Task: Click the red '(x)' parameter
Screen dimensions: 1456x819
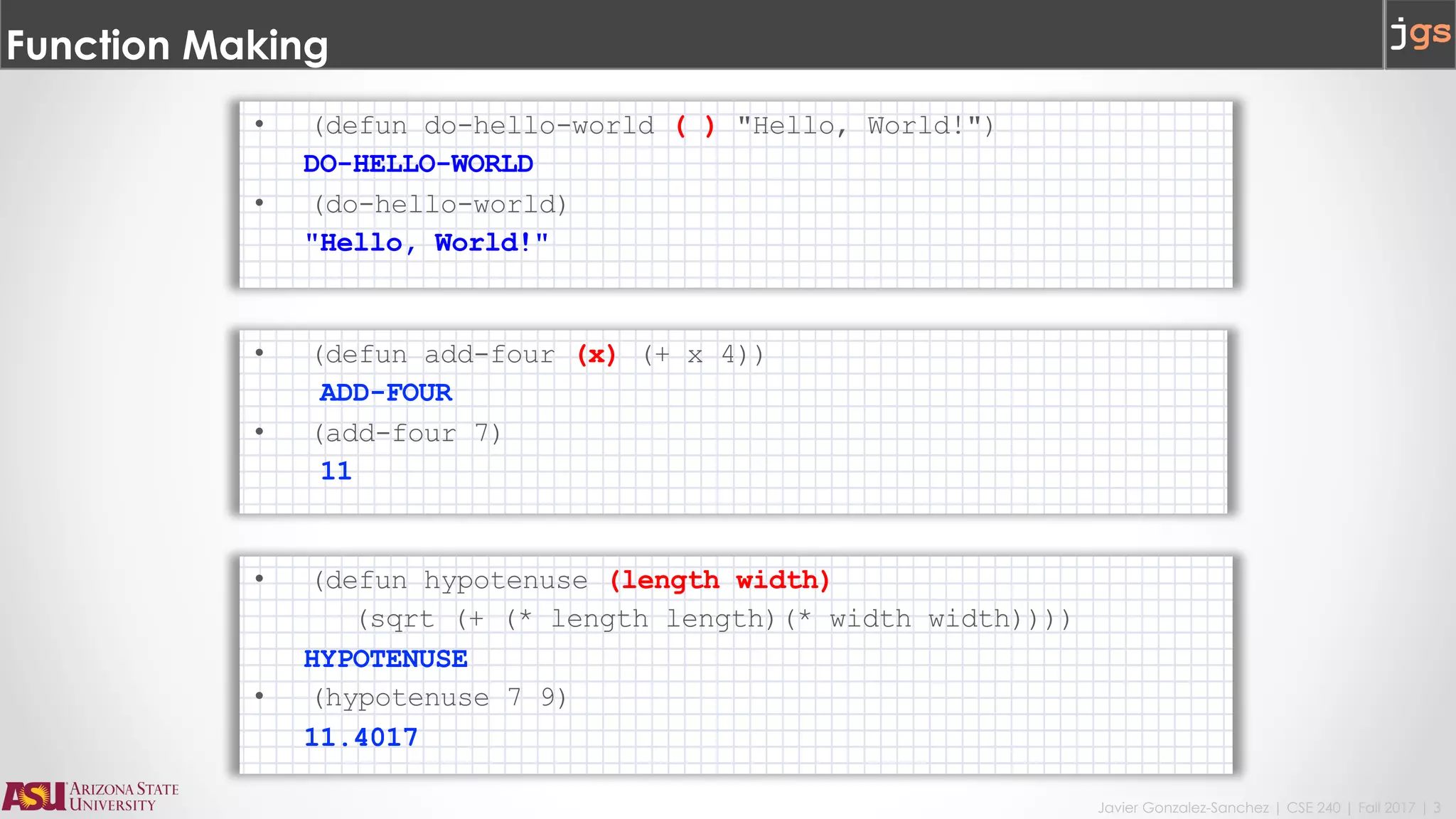Action: coord(596,354)
